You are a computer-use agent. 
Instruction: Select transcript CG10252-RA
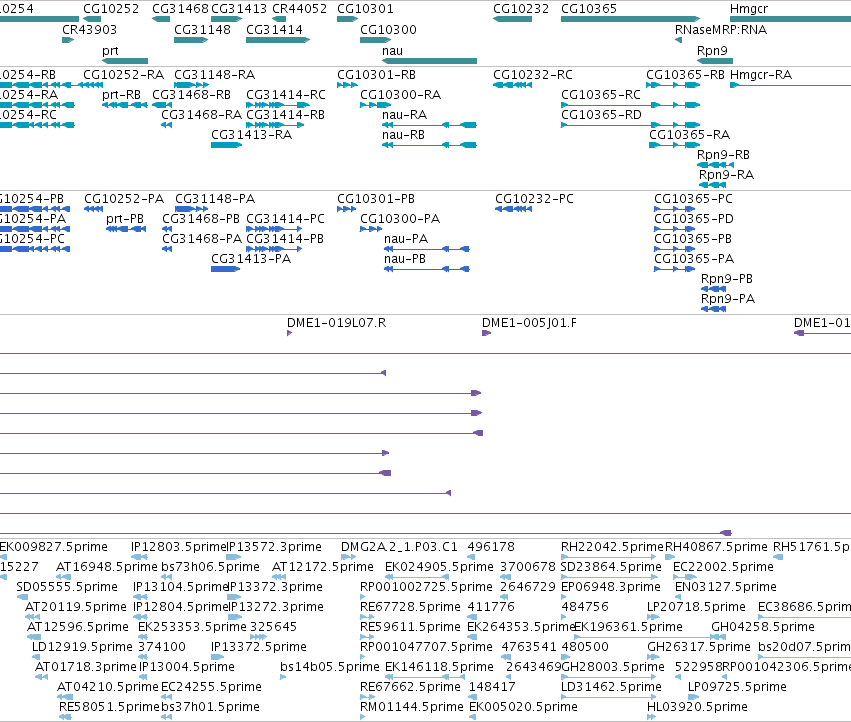pyautogui.click(x=91, y=85)
